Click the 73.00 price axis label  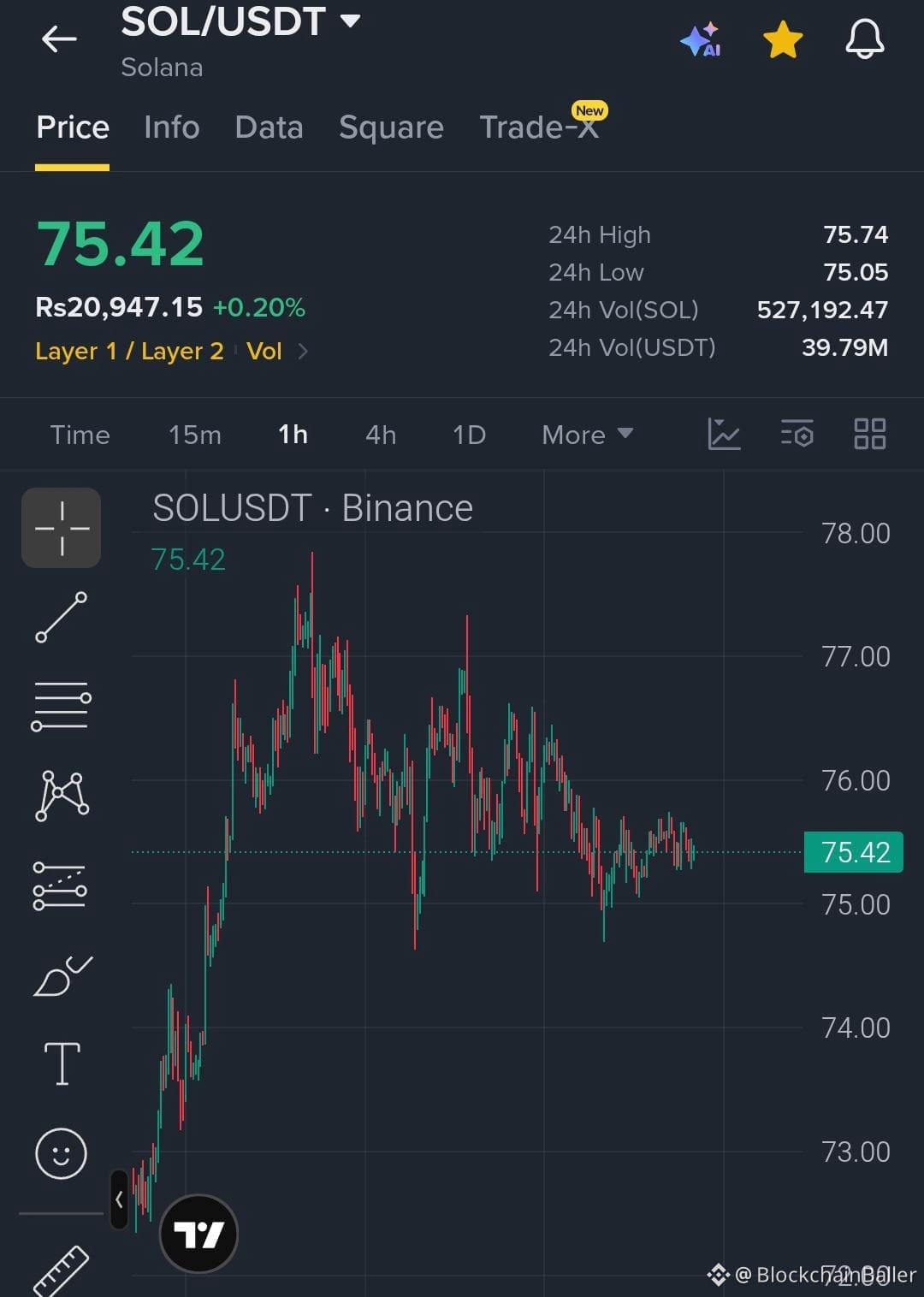coord(856,1152)
